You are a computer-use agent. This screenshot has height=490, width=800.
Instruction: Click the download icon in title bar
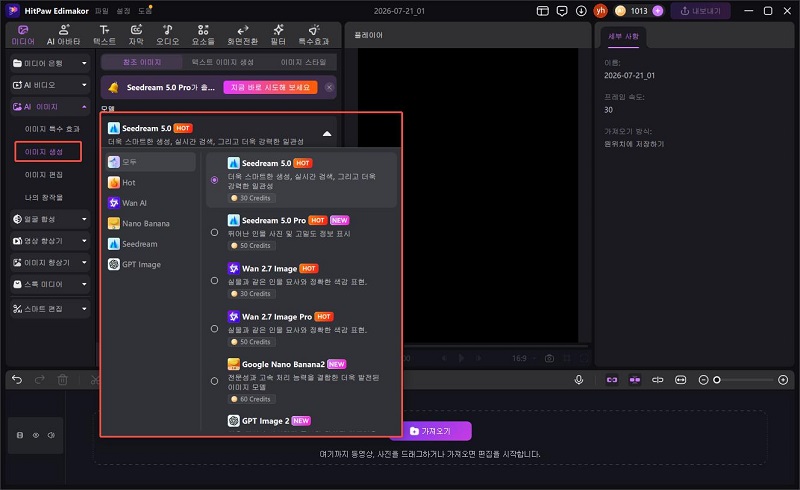coord(581,11)
